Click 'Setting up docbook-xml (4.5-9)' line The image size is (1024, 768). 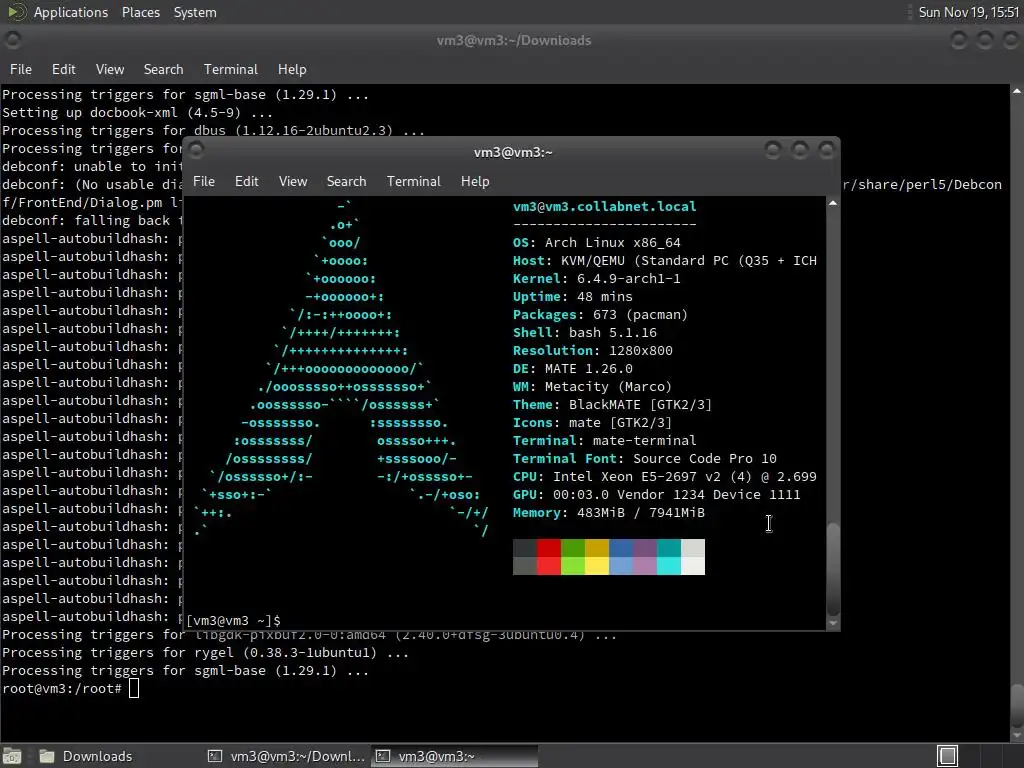click(x=137, y=112)
